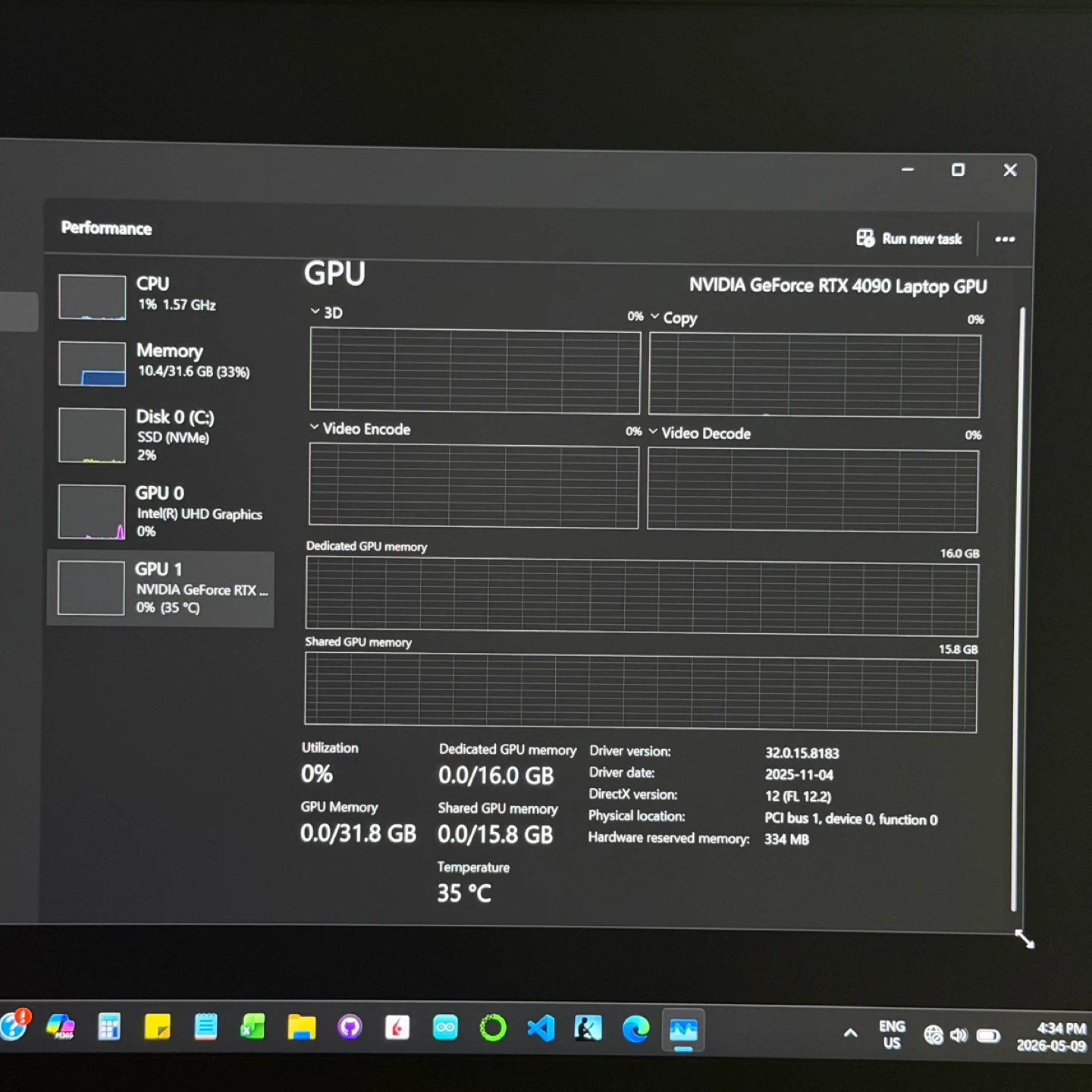
Task: Open GitHub Desktop taskbar icon
Action: tap(350, 1028)
